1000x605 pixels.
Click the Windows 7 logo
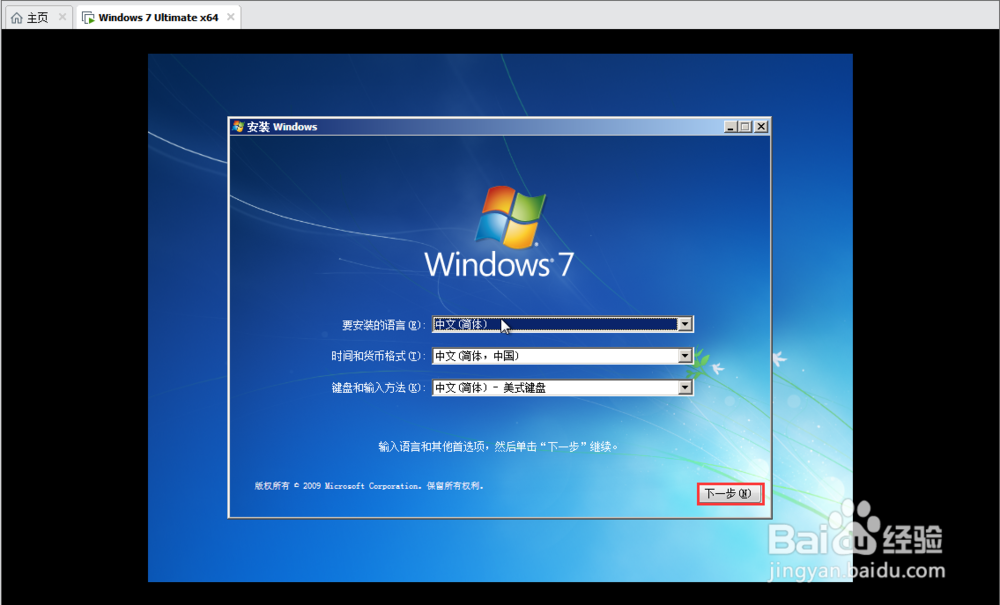tap(499, 232)
